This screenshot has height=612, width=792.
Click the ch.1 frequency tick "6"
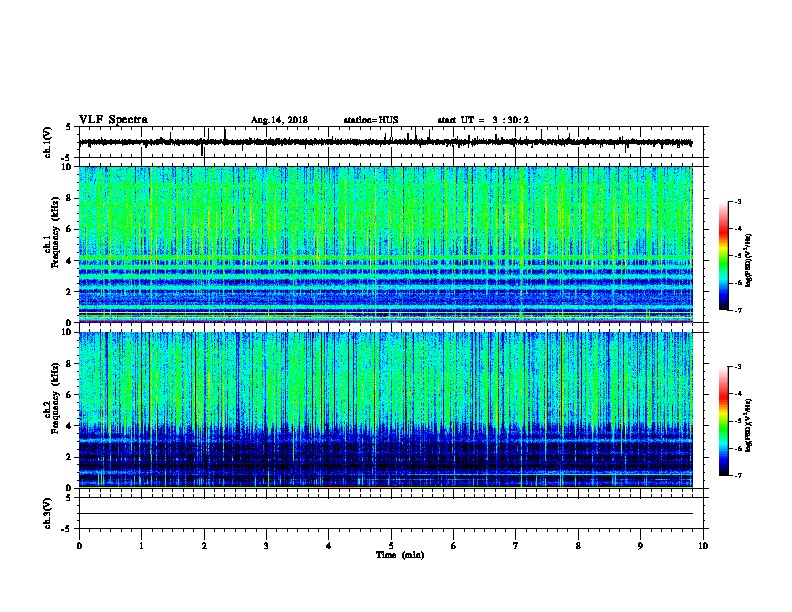pos(69,229)
